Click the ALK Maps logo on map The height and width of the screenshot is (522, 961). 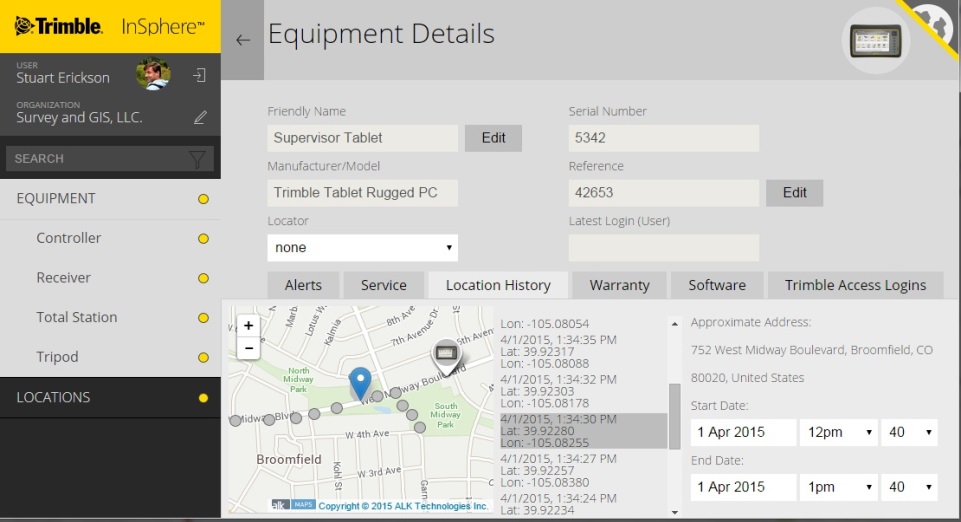(294, 505)
